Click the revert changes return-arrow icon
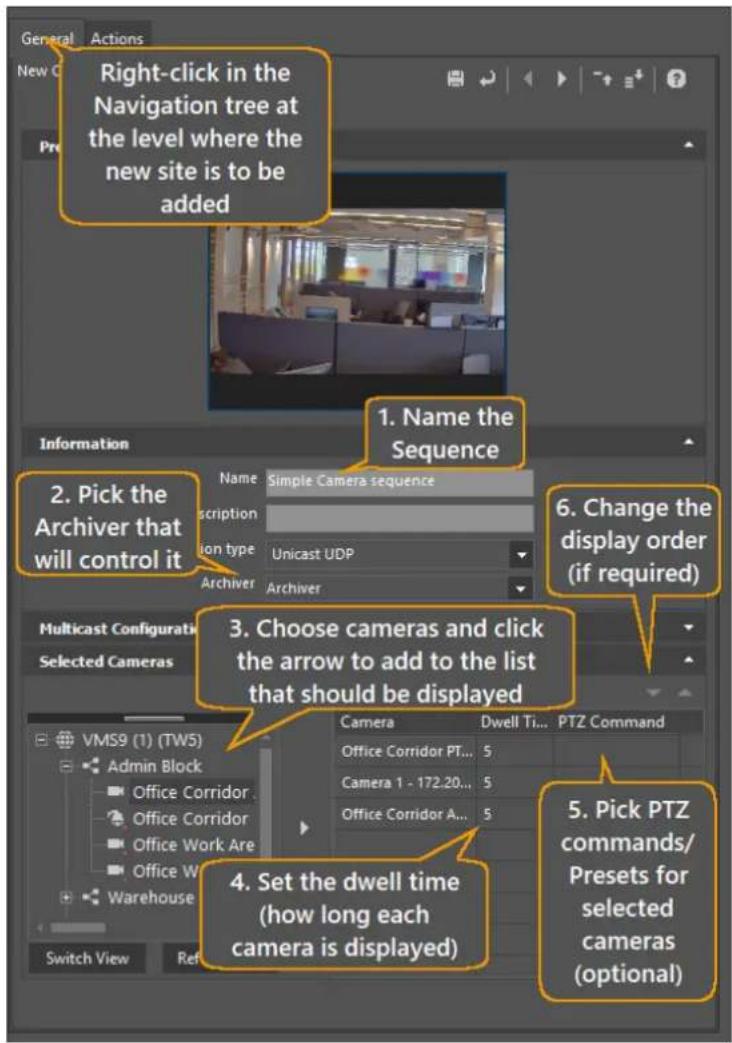This screenshot has height=1043, width=732. 488,79
